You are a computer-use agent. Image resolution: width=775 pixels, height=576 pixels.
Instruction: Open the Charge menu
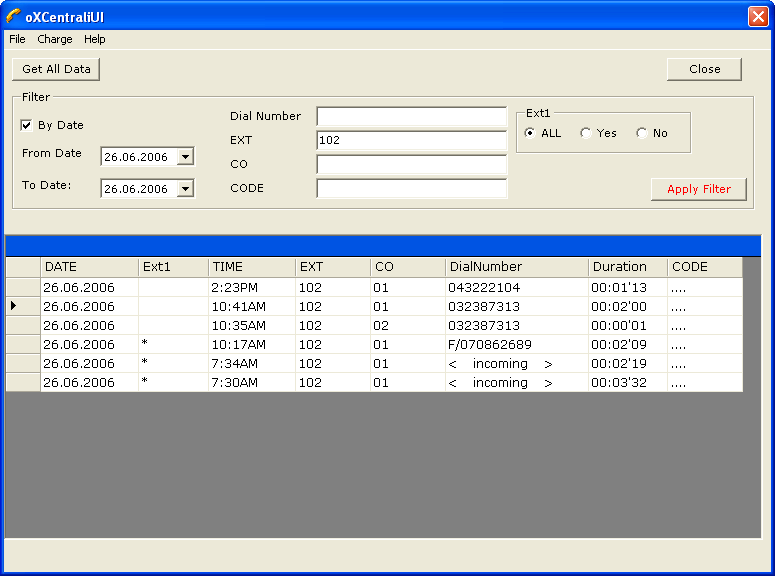coord(55,39)
